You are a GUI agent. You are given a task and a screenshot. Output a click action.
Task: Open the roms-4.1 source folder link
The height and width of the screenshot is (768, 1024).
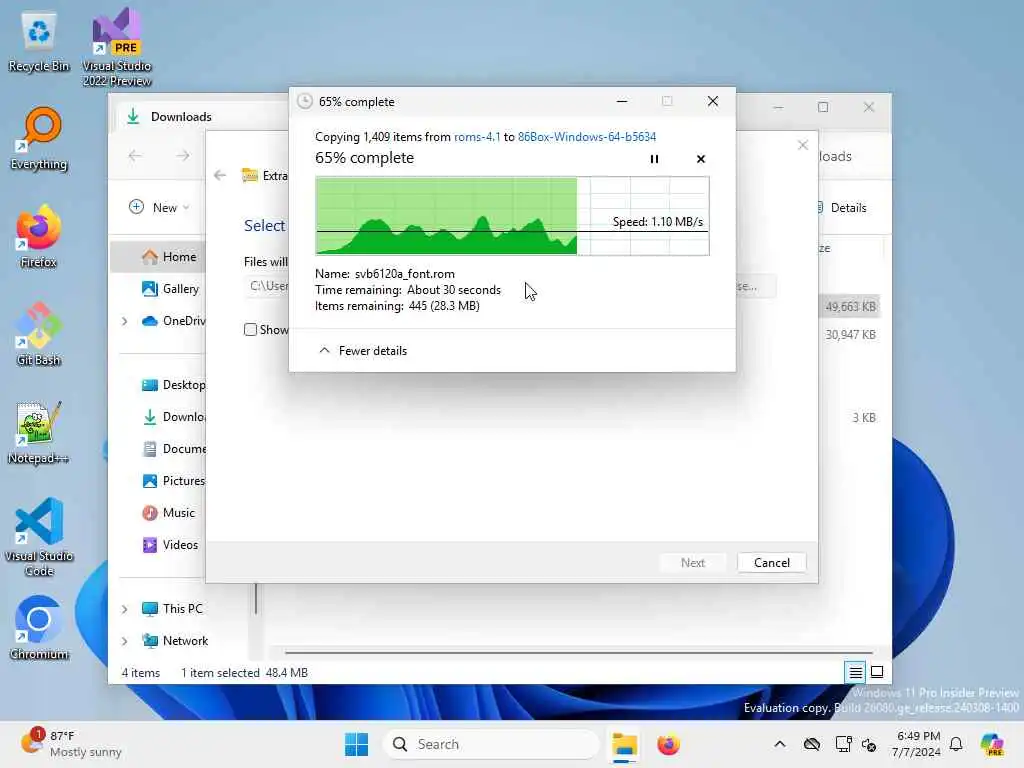[477, 136]
